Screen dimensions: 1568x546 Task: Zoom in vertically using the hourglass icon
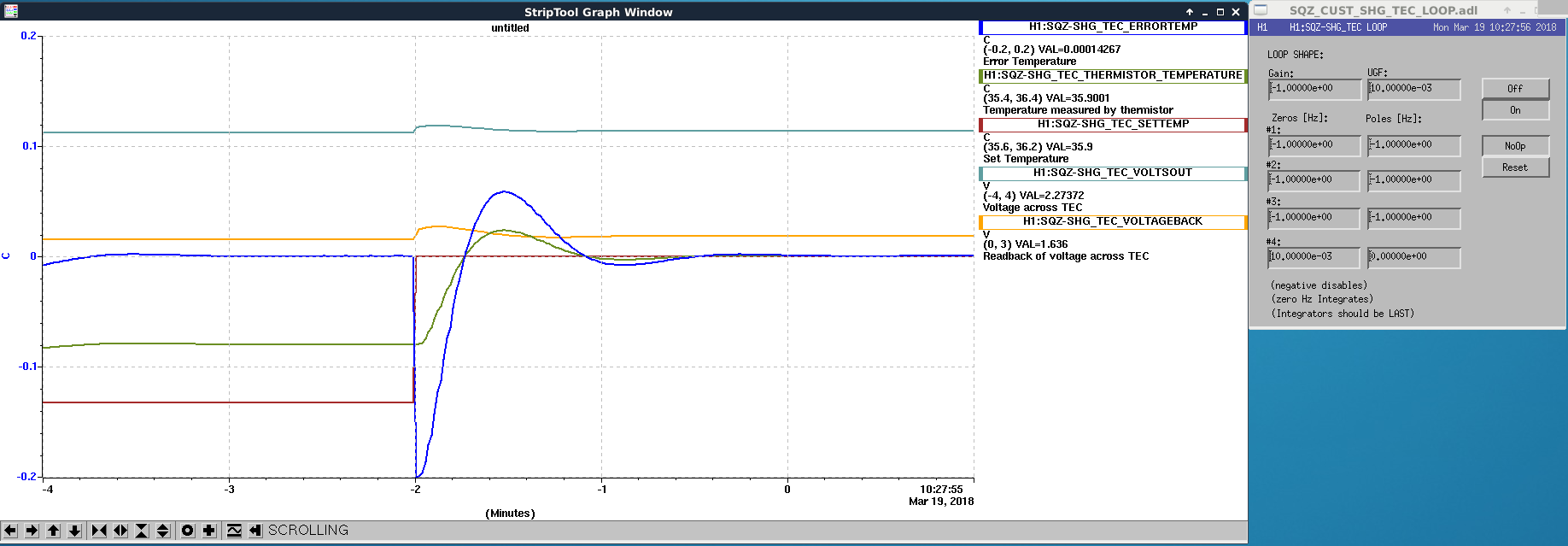tap(142, 531)
